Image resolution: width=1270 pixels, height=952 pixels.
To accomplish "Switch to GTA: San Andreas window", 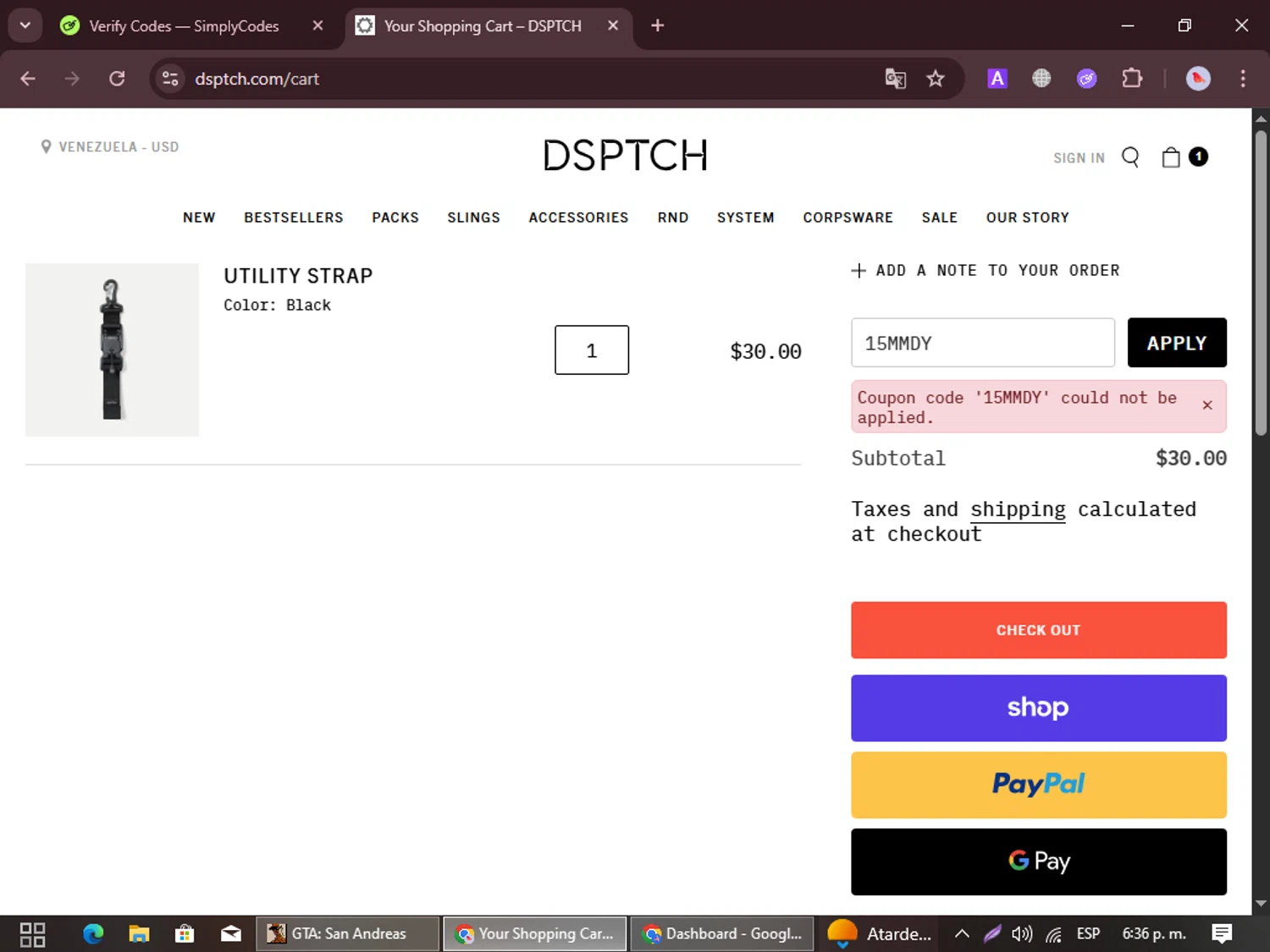I will [348, 933].
